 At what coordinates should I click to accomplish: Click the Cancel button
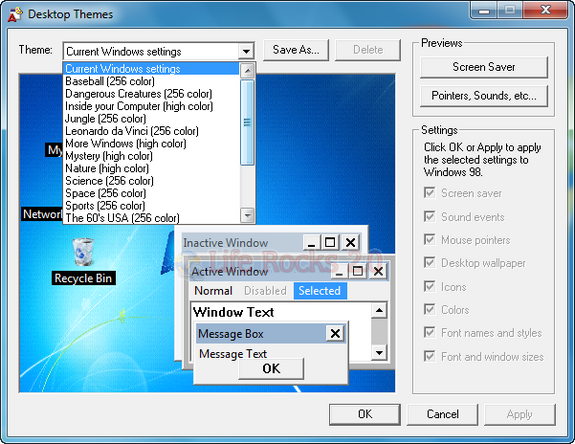pos(443,414)
